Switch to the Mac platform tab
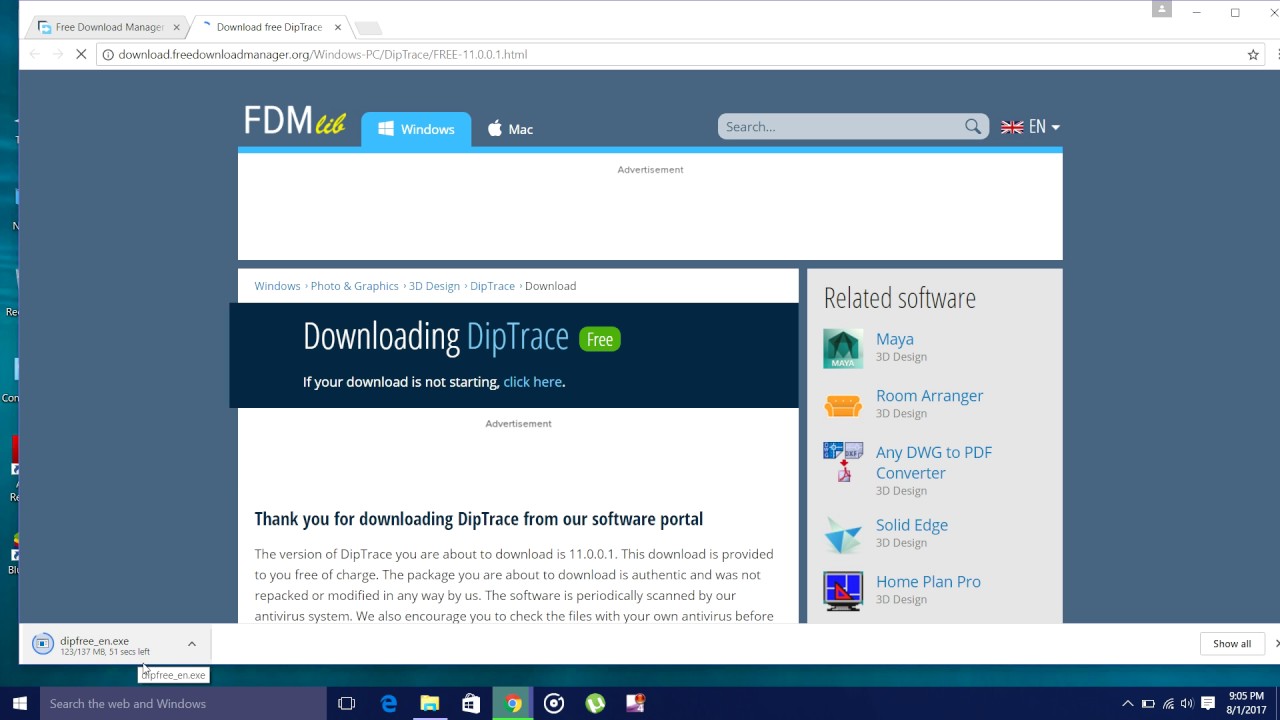1280x720 pixels. tap(510, 129)
